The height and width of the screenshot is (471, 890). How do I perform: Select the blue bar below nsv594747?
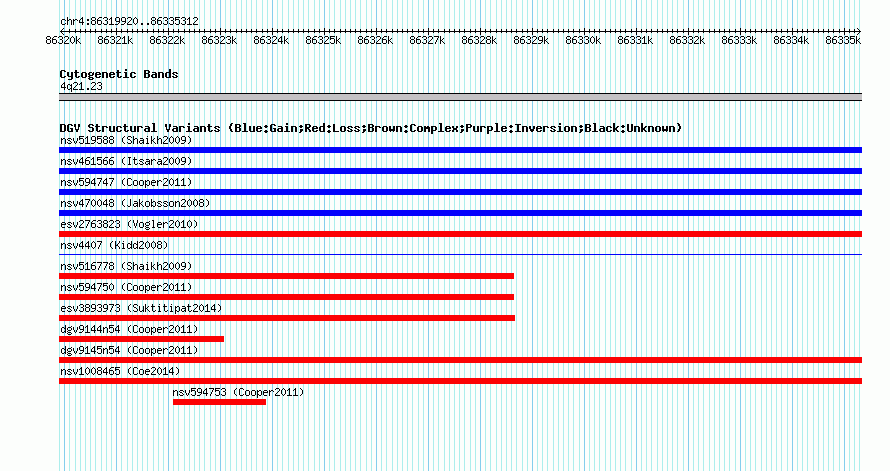(460, 192)
